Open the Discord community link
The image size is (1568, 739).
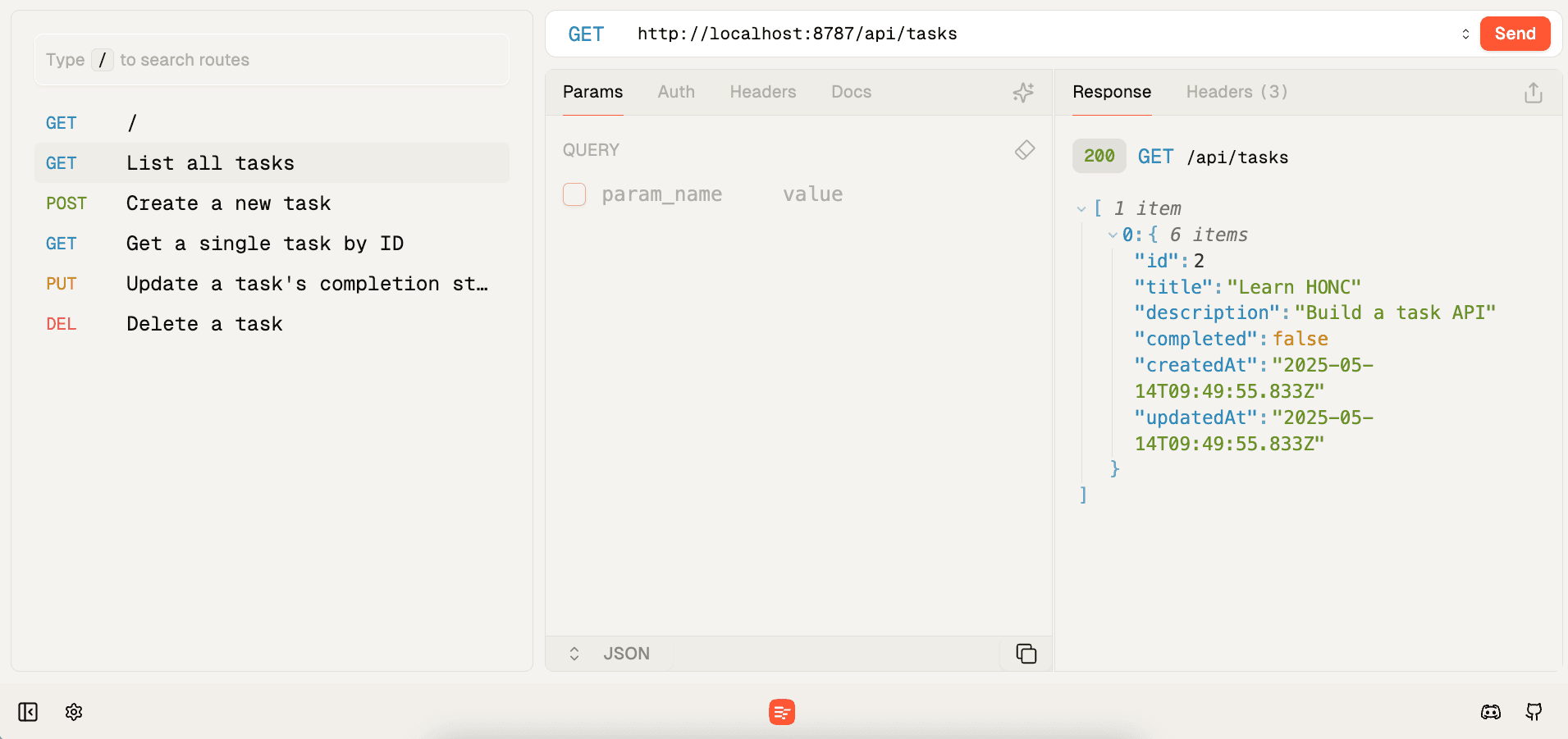pyautogui.click(x=1492, y=712)
